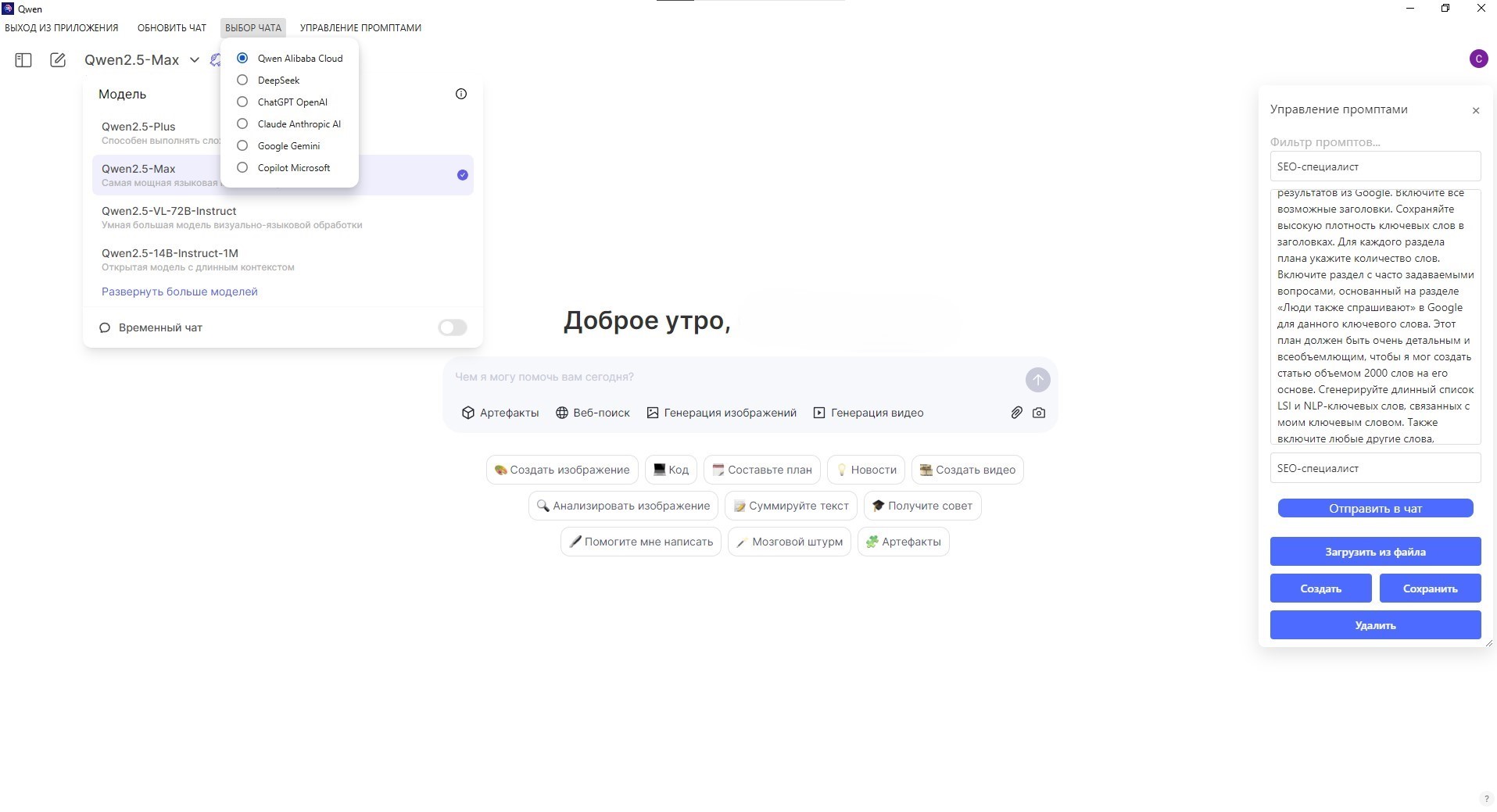The height and width of the screenshot is (812, 1497).
Task: Click the Создать изображение suggestion chip
Action: point(562,470)
